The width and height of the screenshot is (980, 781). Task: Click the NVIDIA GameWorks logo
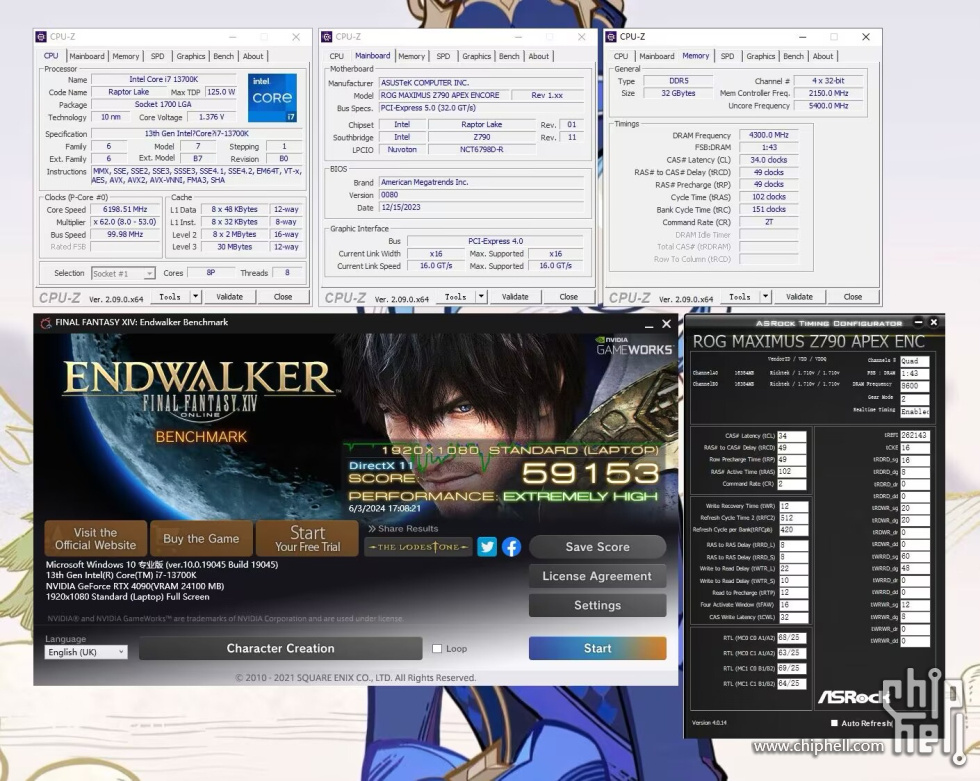click(634, 346)
